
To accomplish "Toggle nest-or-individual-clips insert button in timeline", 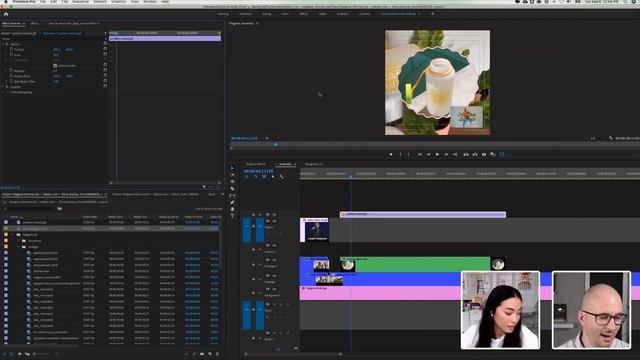I will [x=247, y=177].
